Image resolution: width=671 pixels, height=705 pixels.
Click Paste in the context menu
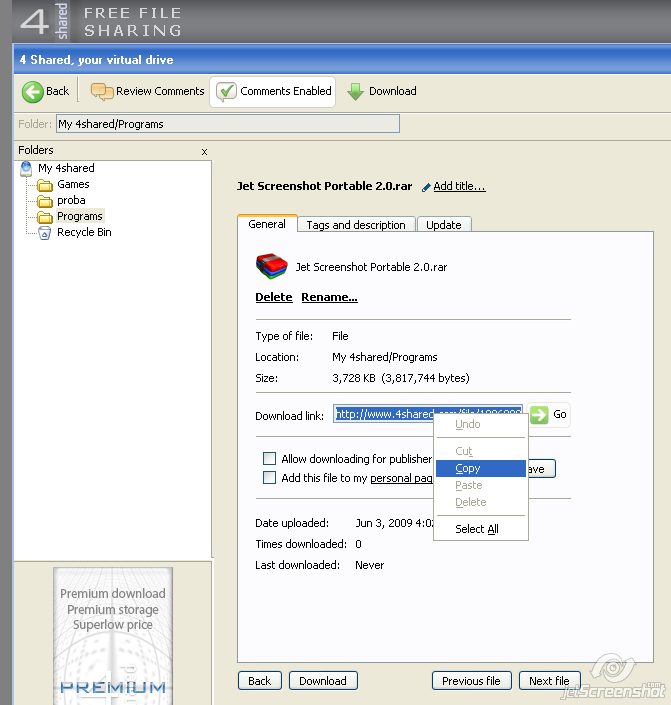481,485
